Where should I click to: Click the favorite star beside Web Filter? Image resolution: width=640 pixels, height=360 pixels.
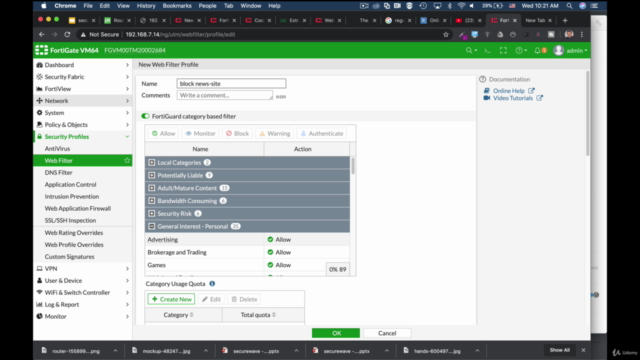(x=127, y=160)
